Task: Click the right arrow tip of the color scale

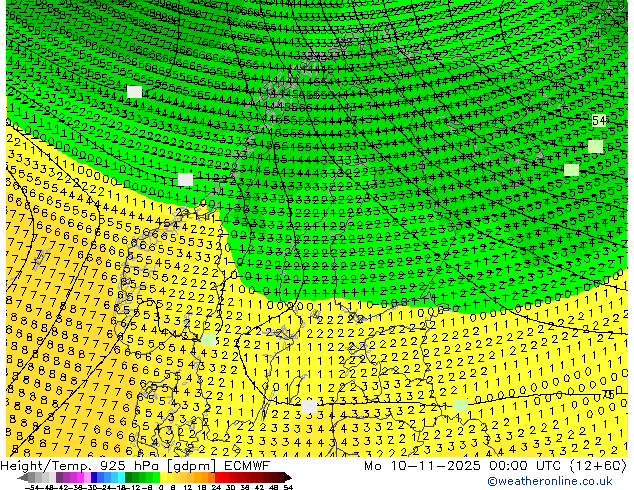Action: click(x=290, y=478)
